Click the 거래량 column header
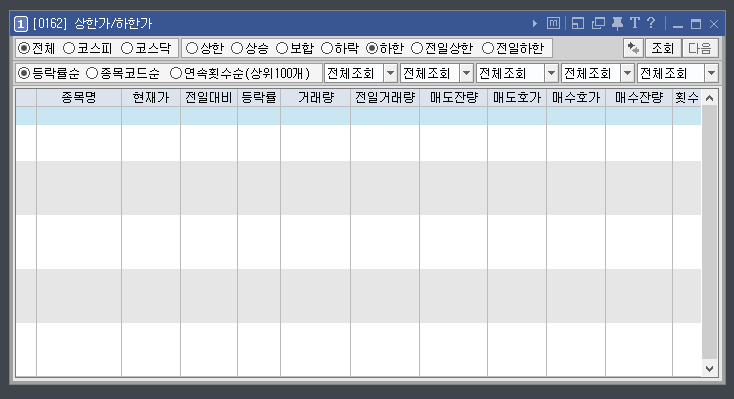Viewport: 734px width, 399px height. pos(316,97)
